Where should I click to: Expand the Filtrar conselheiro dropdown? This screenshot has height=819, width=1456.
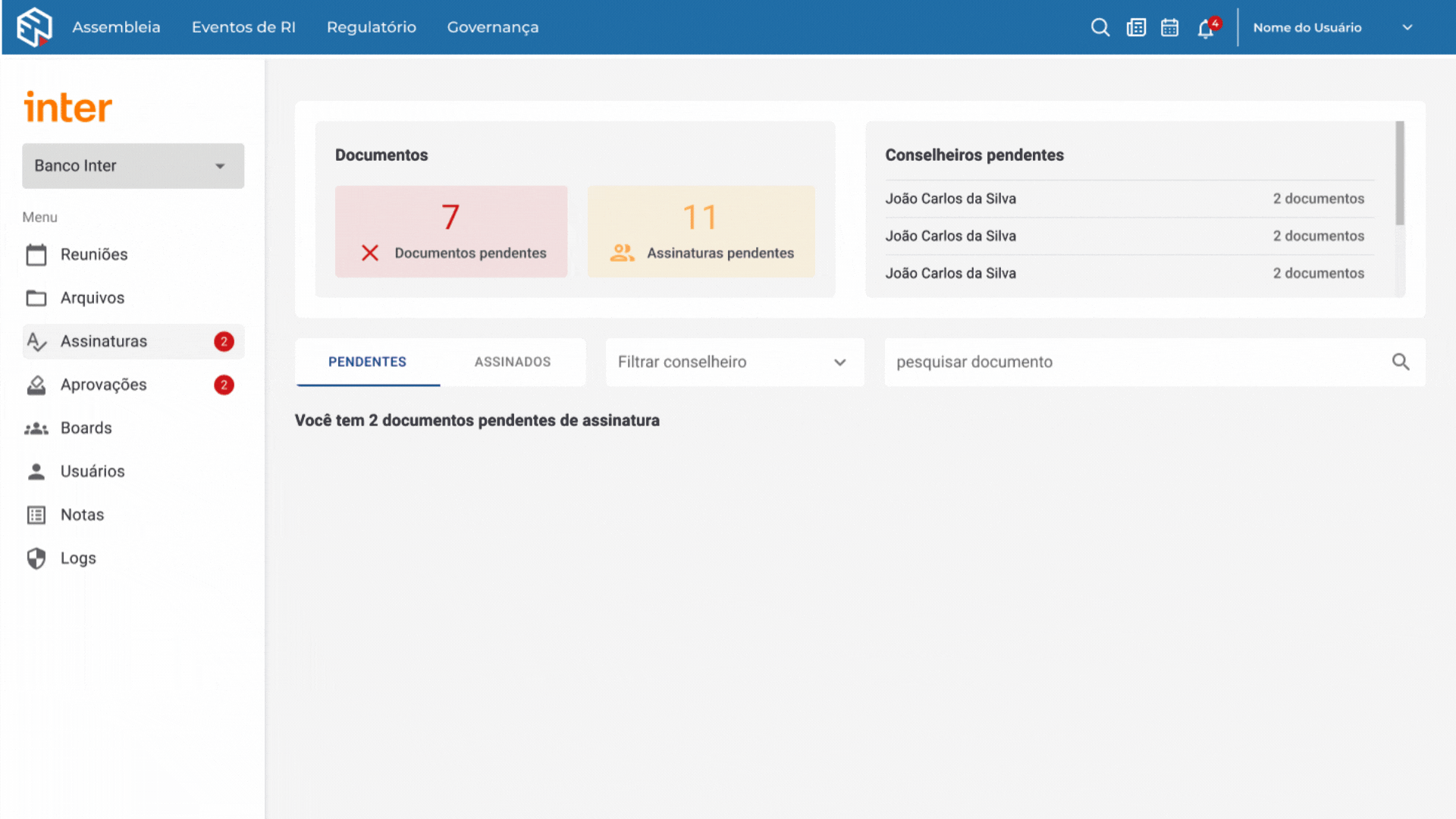734,362
